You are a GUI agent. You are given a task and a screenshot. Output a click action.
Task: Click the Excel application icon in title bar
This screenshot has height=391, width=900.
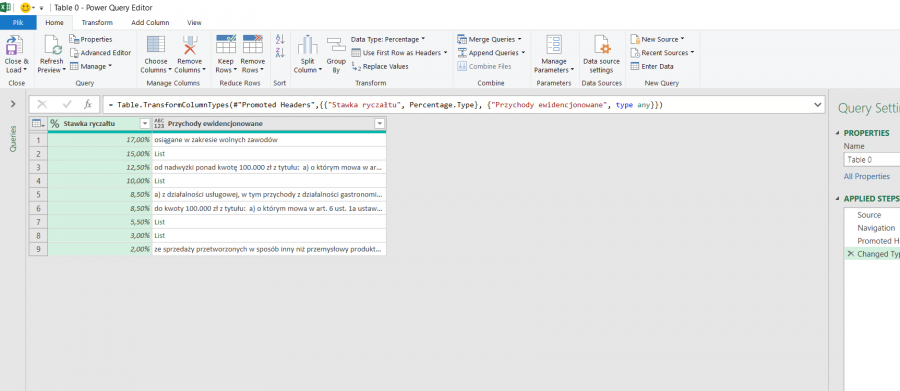pyautogui.click(x=6, y=7)
